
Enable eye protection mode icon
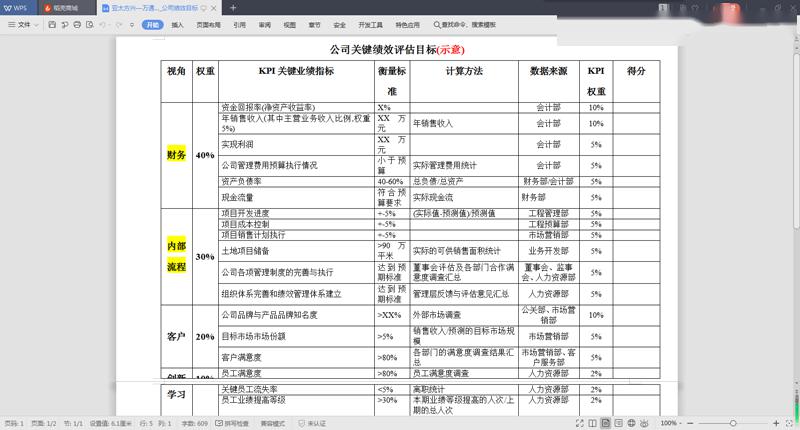(644, 423)
